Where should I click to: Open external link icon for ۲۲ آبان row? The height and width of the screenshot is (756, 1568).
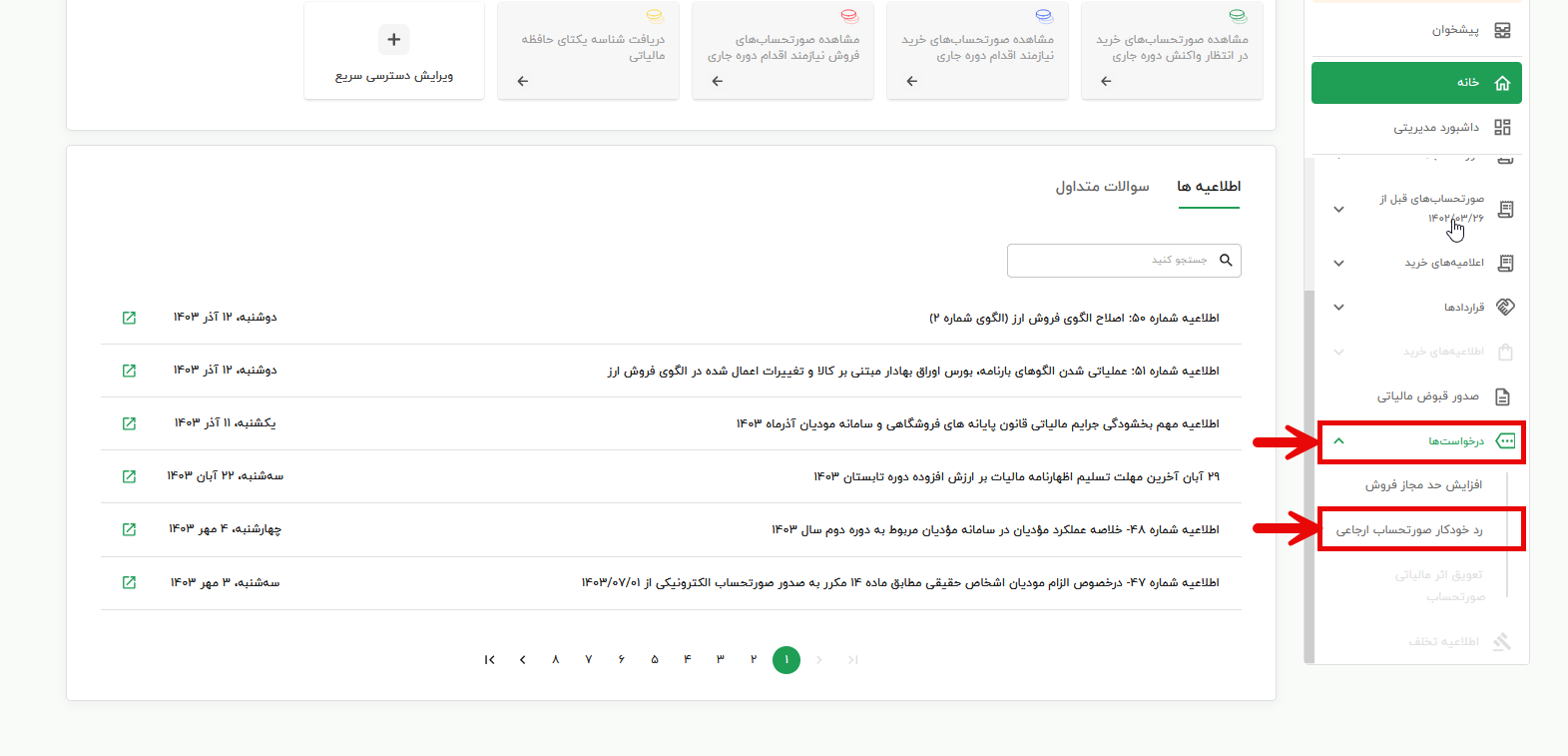(x=129, y=476)
